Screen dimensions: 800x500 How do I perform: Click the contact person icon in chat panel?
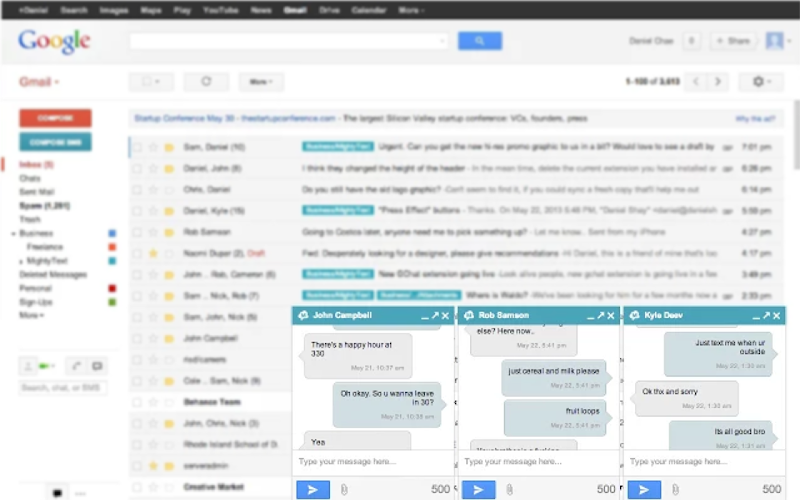[x=28, y=366]
